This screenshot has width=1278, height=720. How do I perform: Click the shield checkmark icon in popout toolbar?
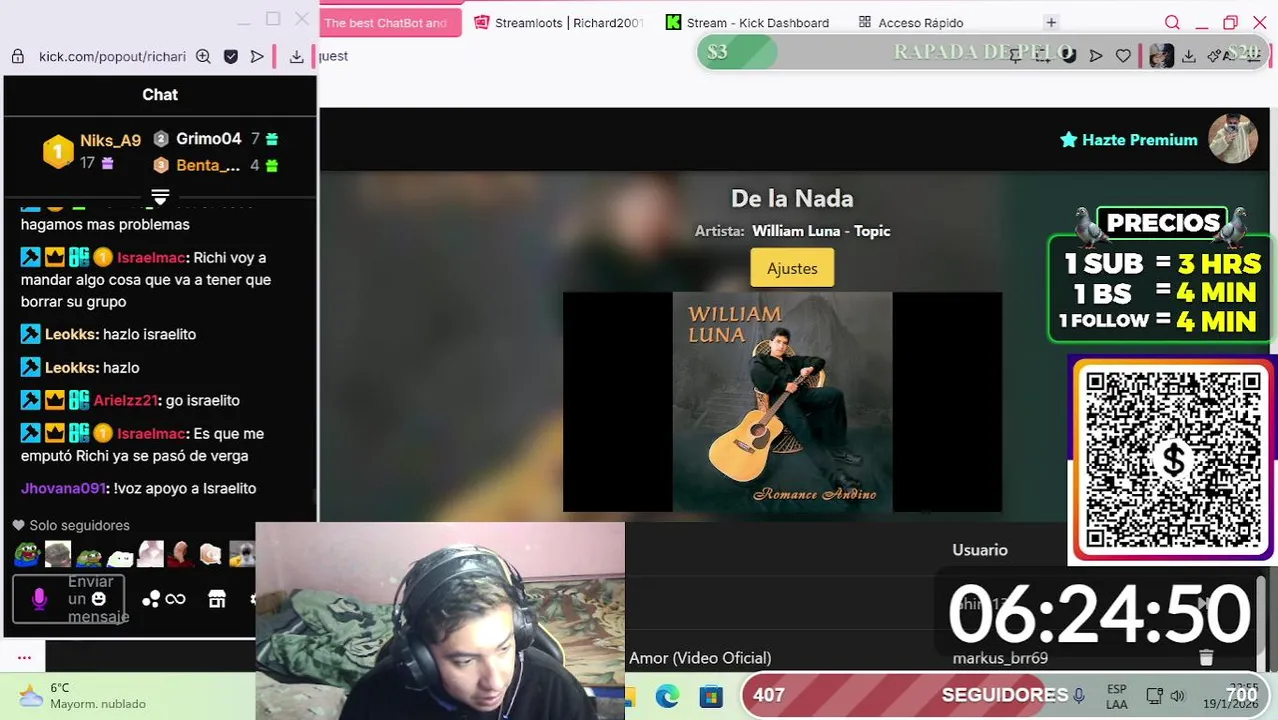(x=231, y=57)
